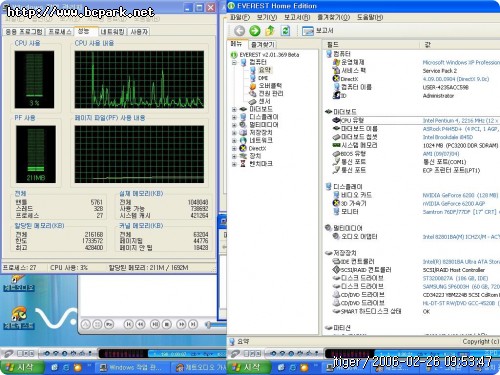The width and height of the screenshot is (500, 375).
Task: Expand the 멀티미디어 tree node
Action: [x=234, y=125]
